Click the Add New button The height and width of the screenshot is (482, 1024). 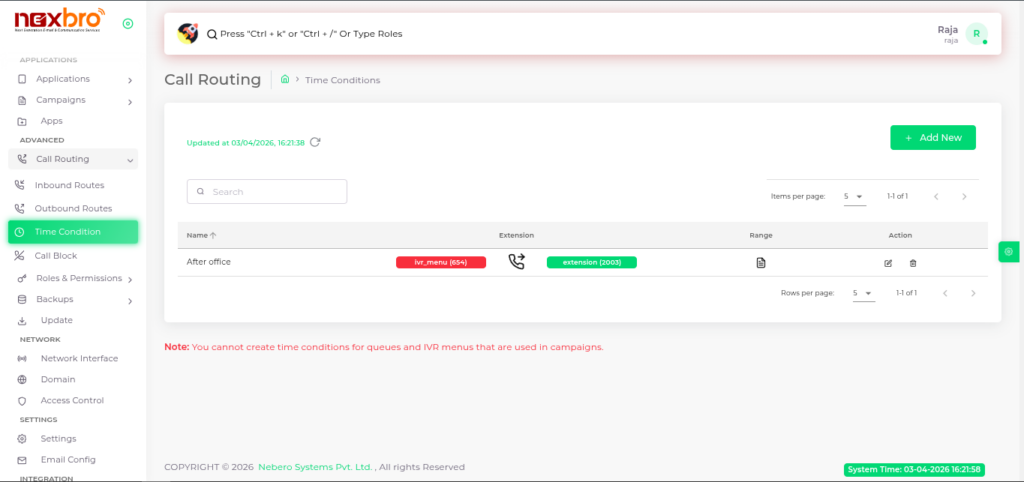[x=932, y=138]
